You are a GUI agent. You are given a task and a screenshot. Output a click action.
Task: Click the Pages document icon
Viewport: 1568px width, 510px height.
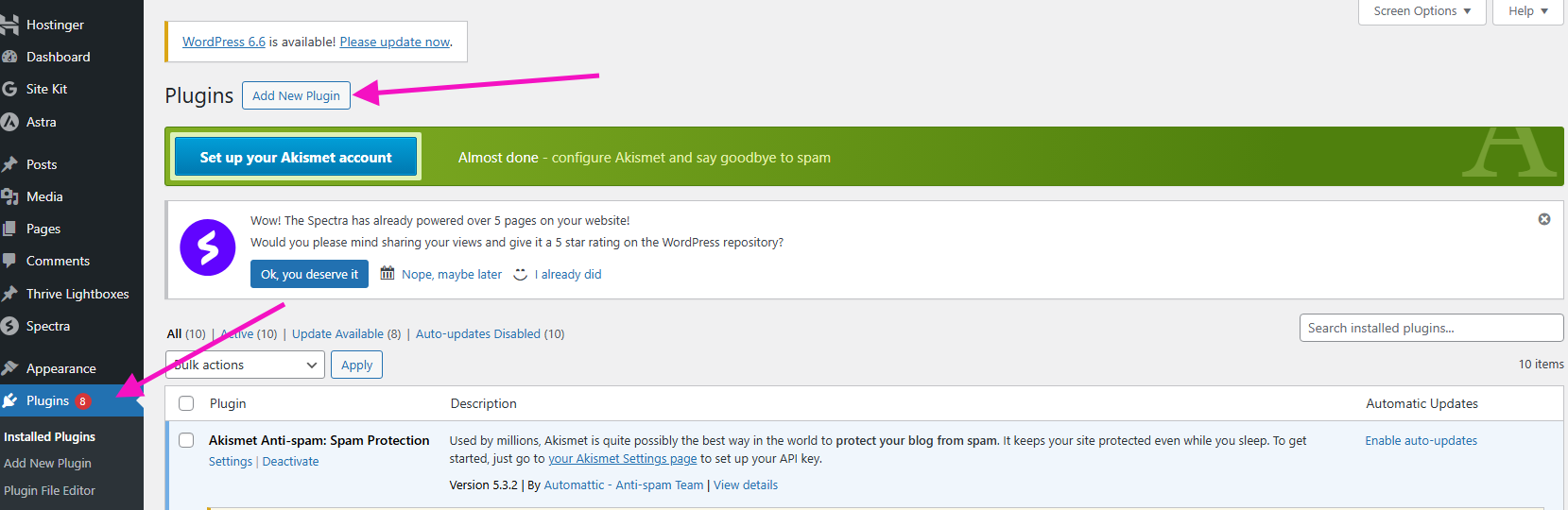9,229
